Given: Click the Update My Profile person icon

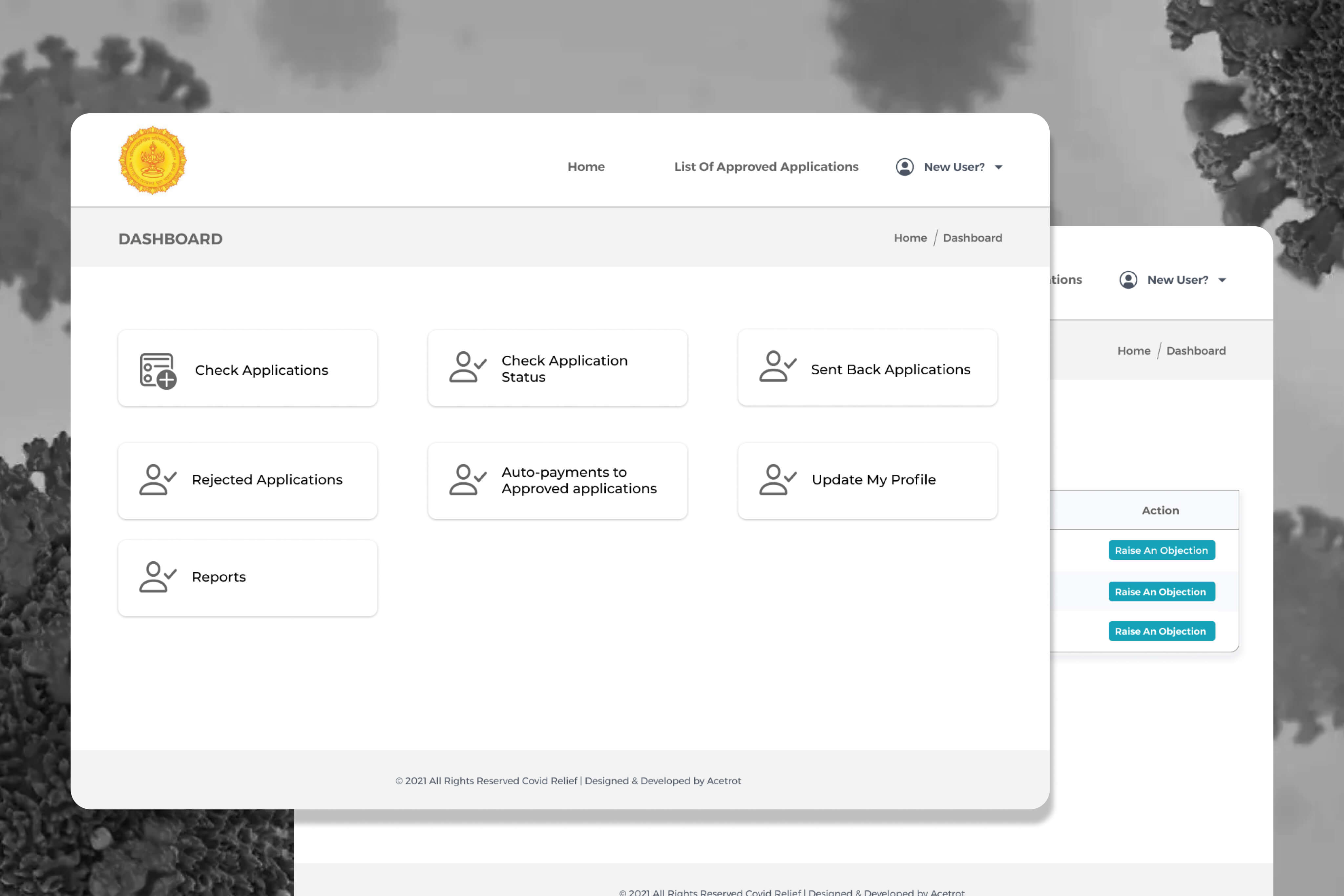Looking at the screenshot, I should (778, 479).
